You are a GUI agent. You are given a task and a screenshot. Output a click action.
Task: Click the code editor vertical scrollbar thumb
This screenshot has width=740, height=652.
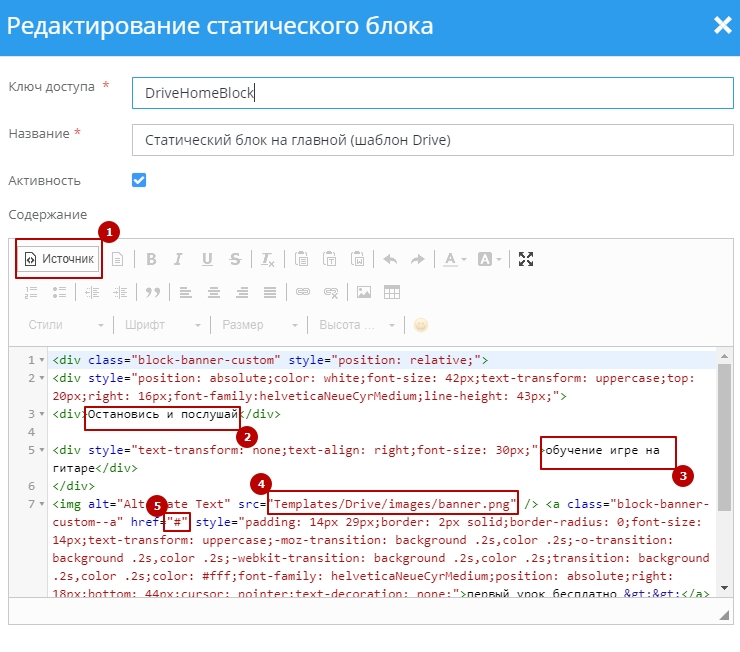coord(724,437)
